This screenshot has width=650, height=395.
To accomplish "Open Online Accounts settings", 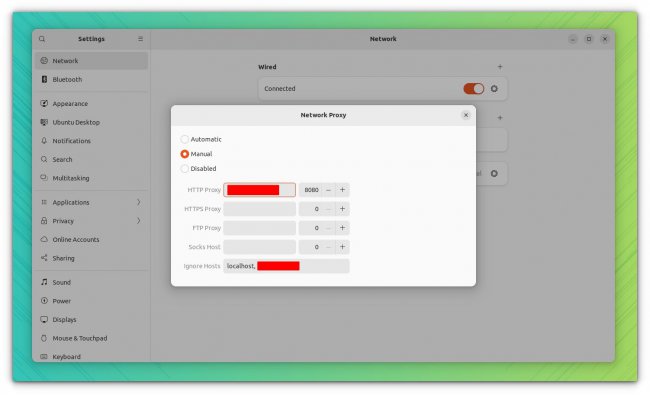I will [x=91, y=240].
